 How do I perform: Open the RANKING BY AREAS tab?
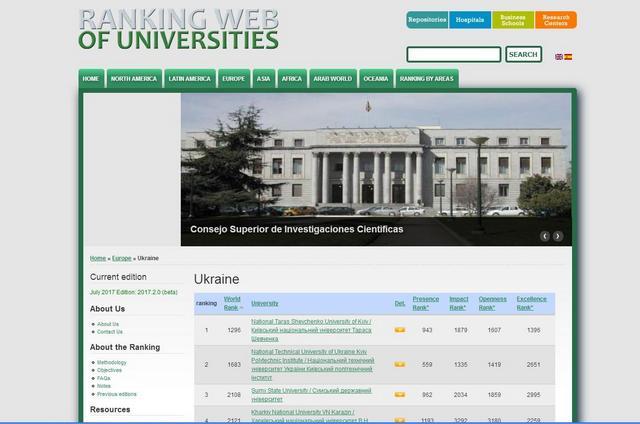(x=427, y=78)
